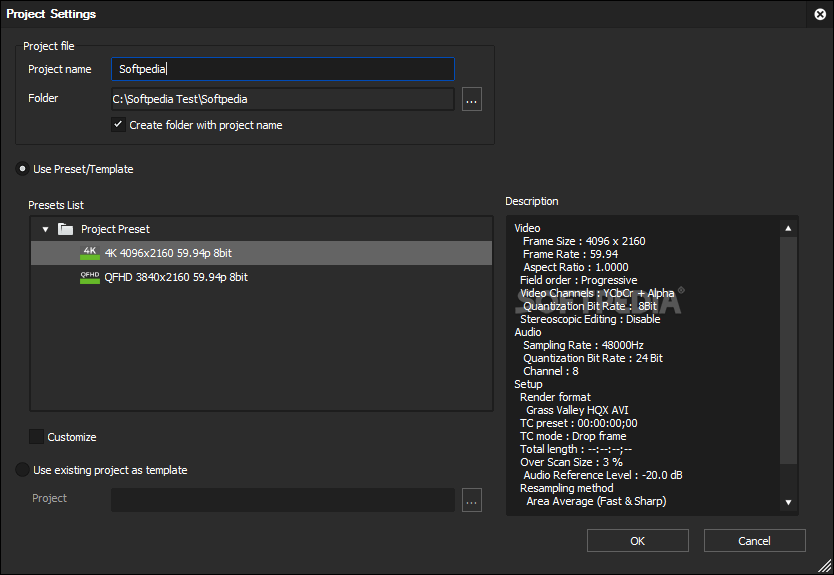The height and width of the screenshot is (575, 834).
Task: Click the 4K preset icon
Action: tap(90, 253)
